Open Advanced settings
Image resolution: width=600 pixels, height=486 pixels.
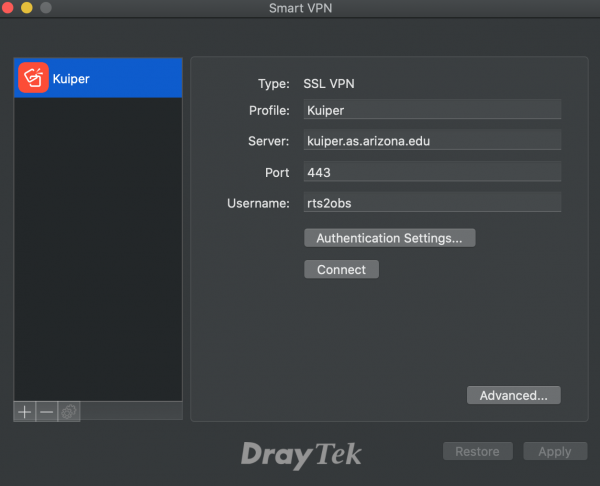514,395
